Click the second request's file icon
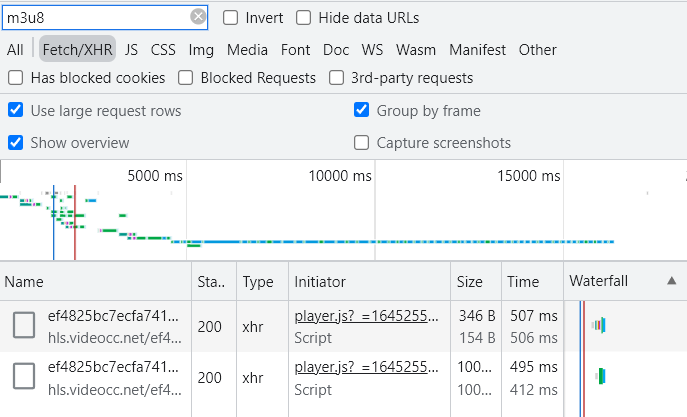The height and width of the screenshot is (417, 687). point(24,377)
